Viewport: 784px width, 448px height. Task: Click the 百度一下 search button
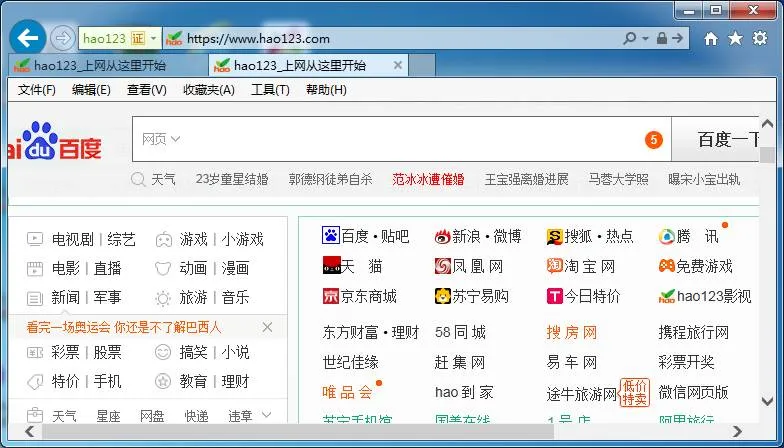[x=715, y=140]
